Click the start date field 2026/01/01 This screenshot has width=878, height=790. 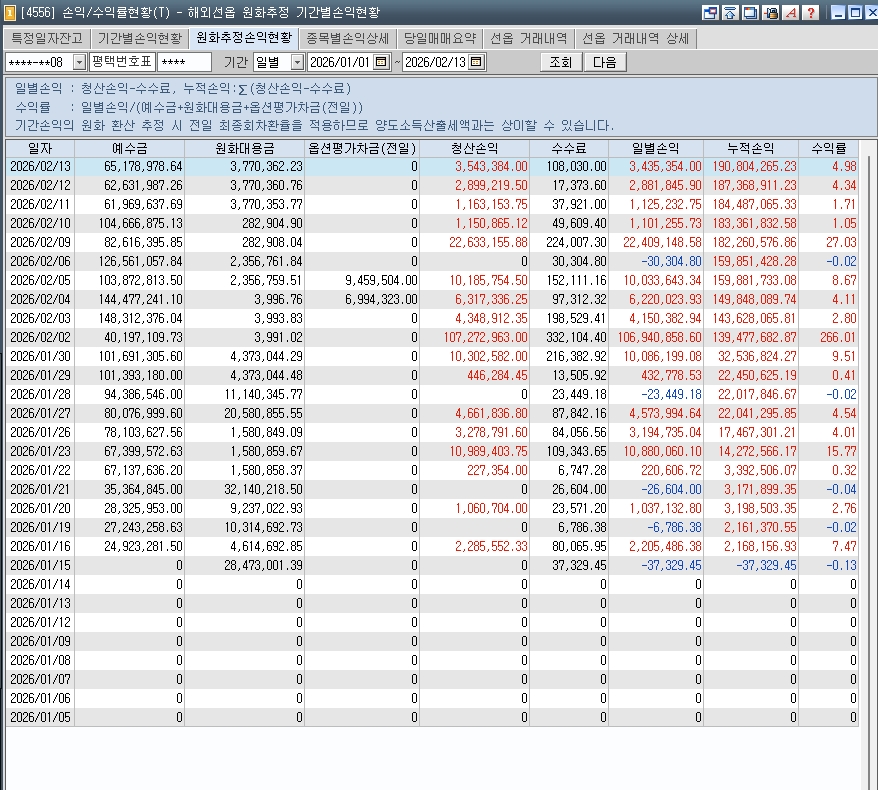tap(340, 62)
